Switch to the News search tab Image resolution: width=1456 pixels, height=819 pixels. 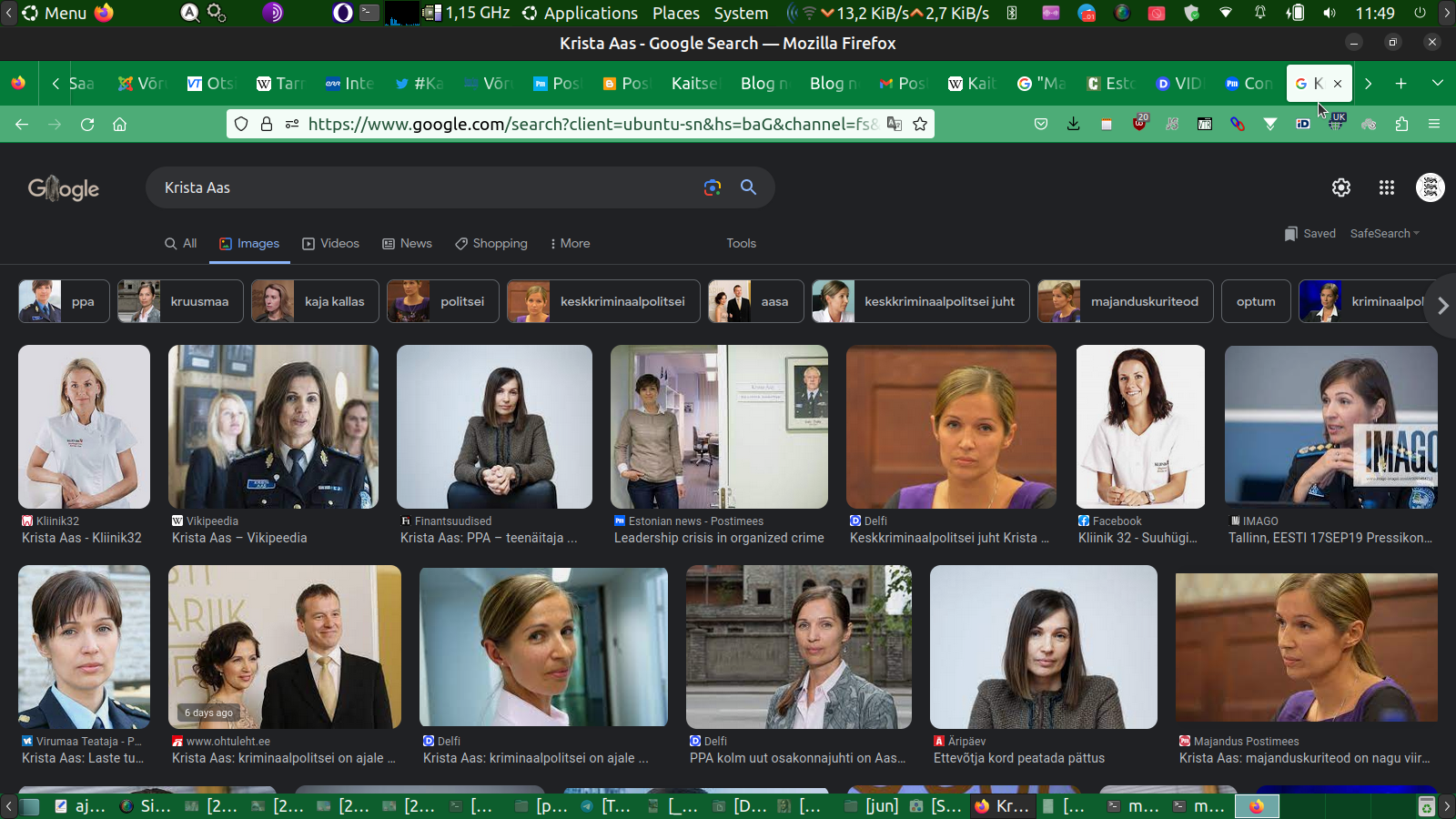407,244
